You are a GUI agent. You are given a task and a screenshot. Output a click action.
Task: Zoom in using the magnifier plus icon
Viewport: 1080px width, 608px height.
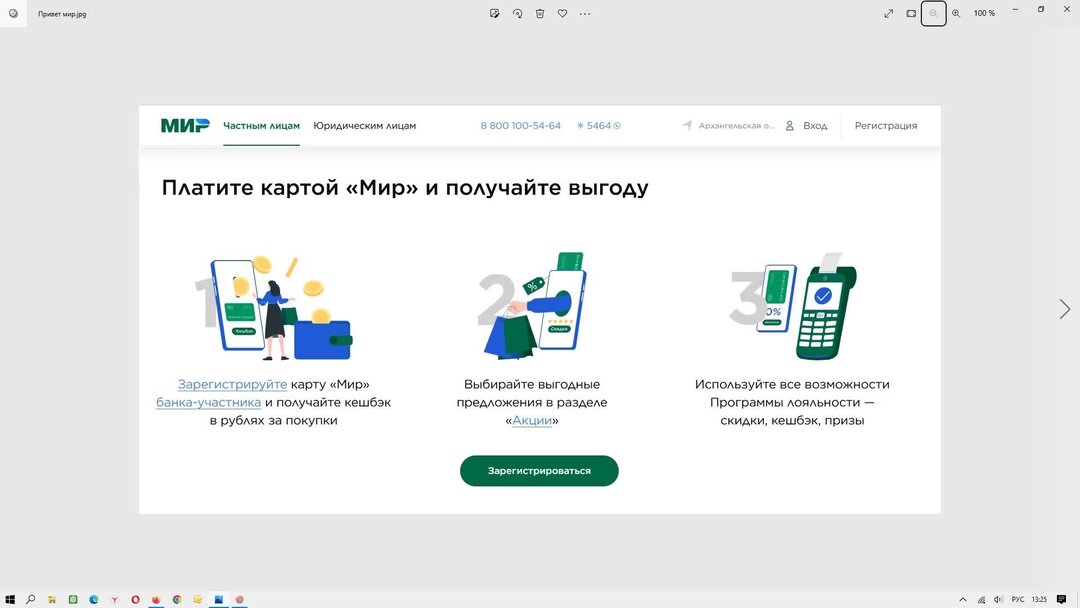coord(956,13)
